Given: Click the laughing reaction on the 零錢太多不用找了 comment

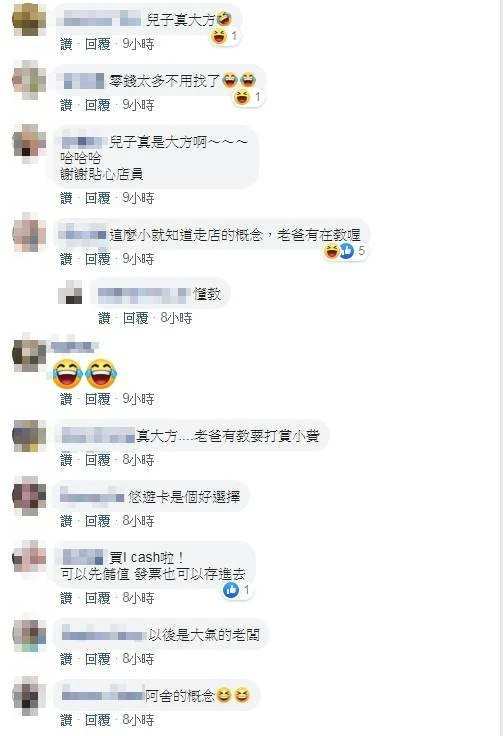Looking at the screenshot, I should click(x=242, y=97).
